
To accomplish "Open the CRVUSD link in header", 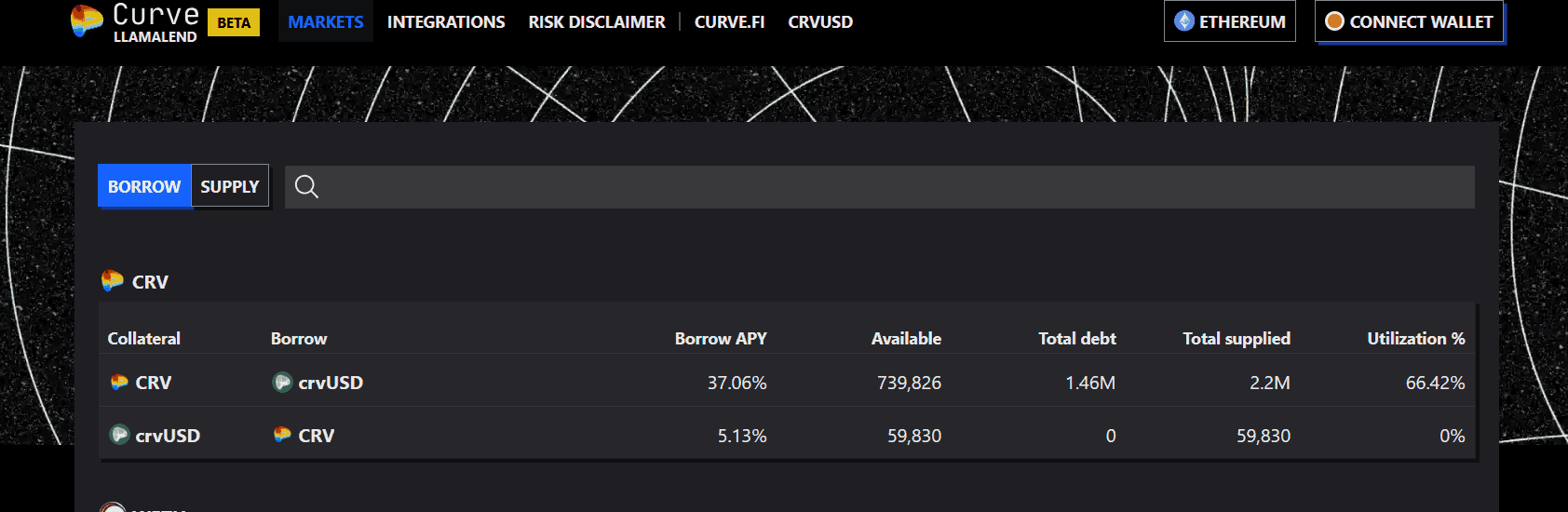I will pyautogui.click(x=820, y=21).
